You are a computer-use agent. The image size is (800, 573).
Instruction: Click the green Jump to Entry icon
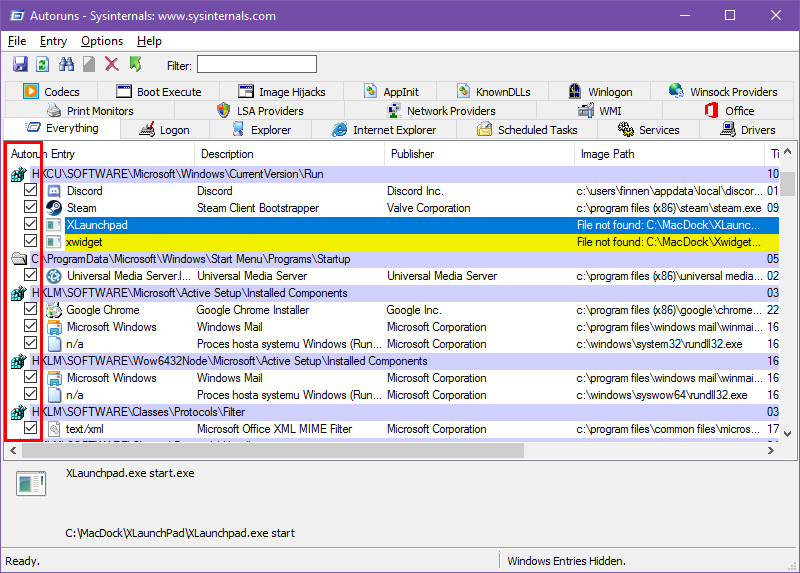point(135,64)
